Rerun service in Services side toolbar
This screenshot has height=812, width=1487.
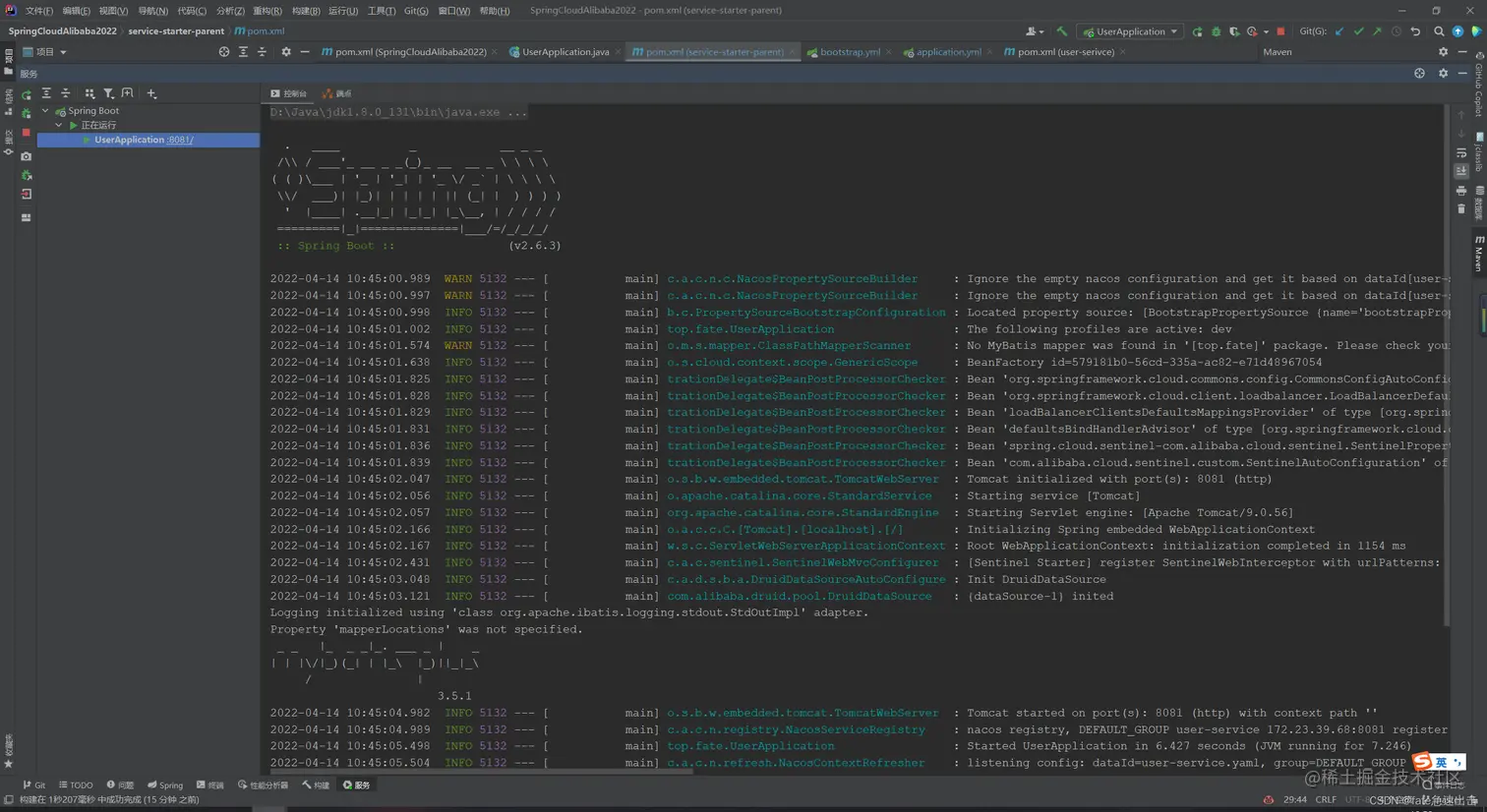click(27, 95)
